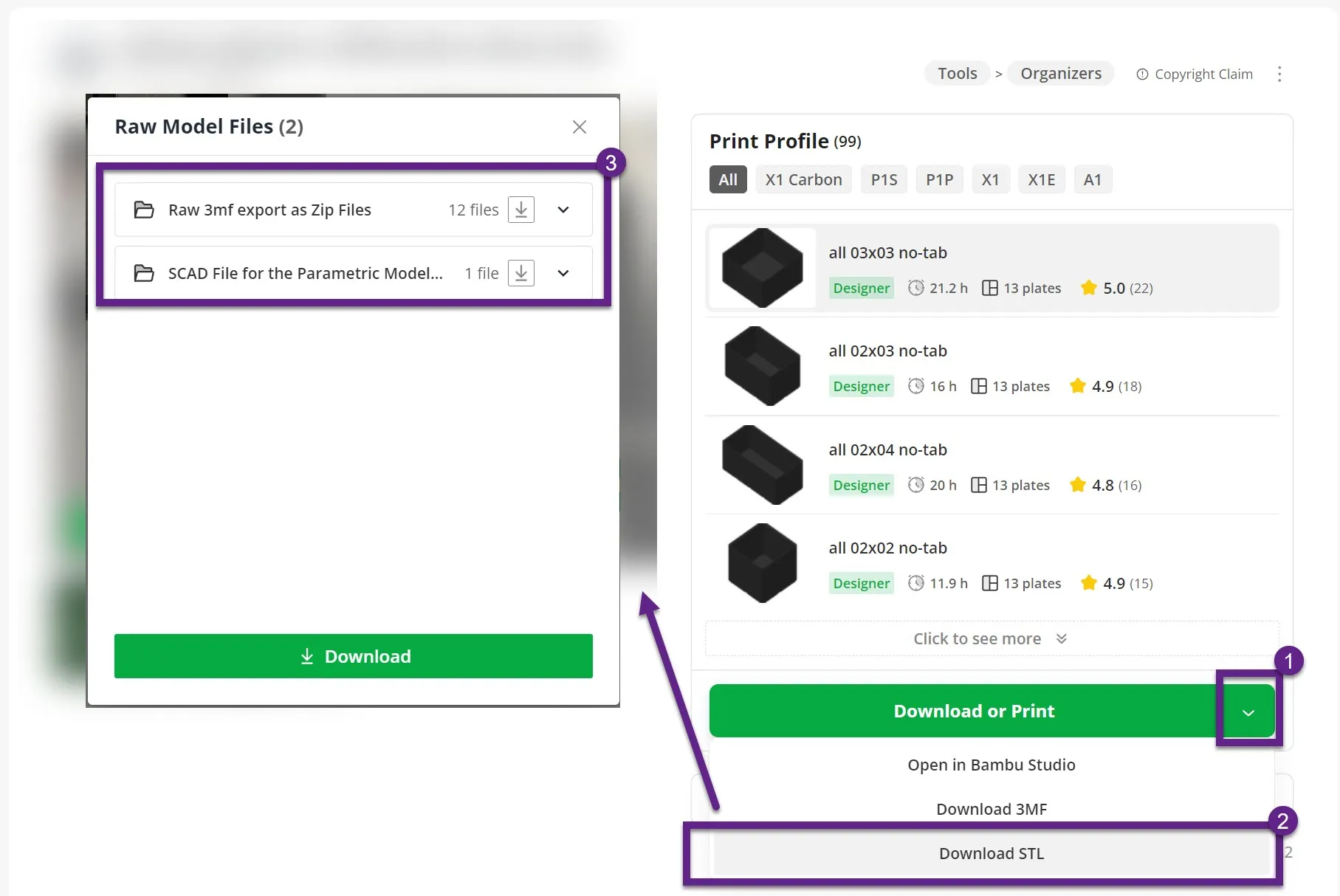Viewport: 1340px width, 896px height.
Task: Show All print profiles
Action: tap(728, 179)
